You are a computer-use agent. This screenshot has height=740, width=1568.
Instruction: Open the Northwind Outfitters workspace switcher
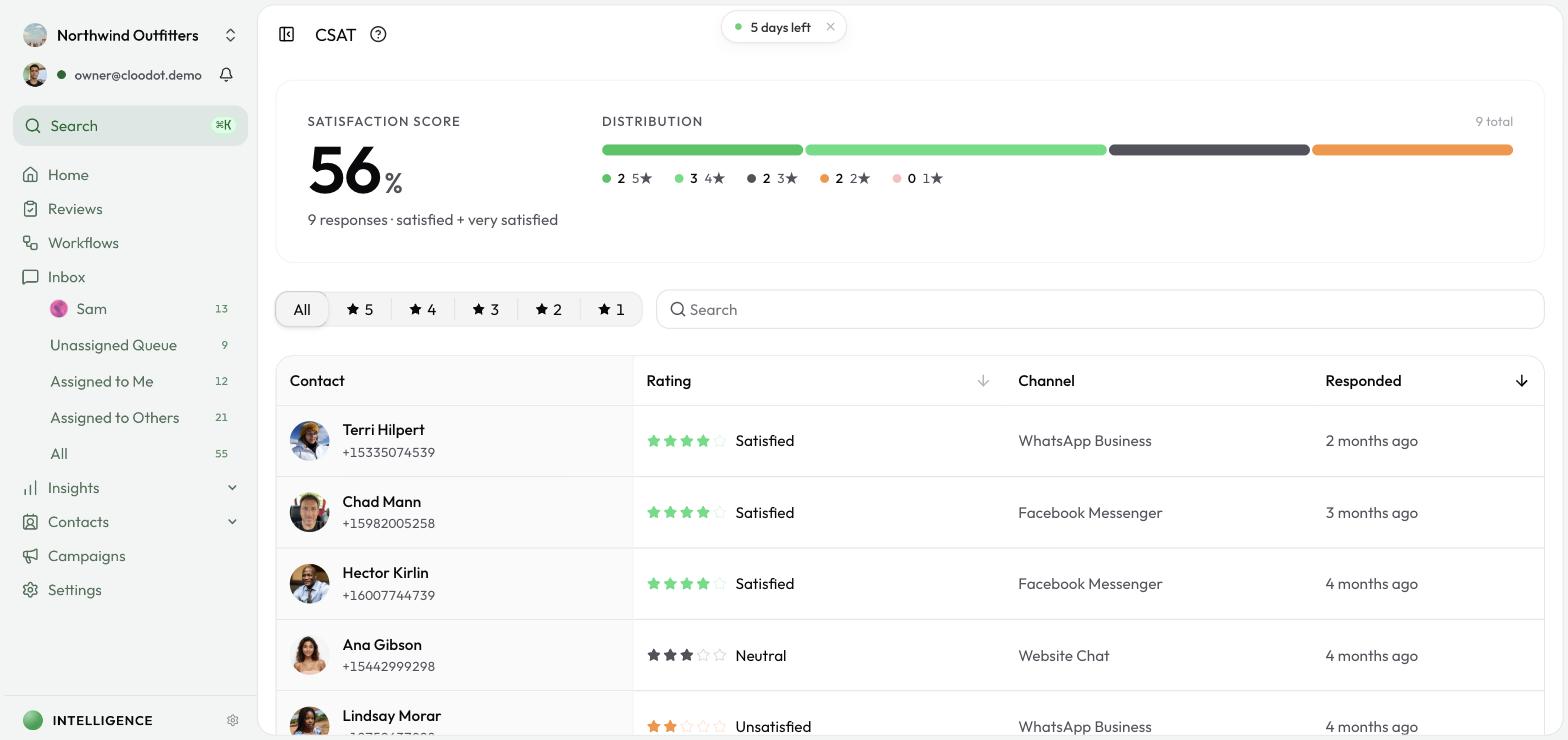[x=130, y=35]
